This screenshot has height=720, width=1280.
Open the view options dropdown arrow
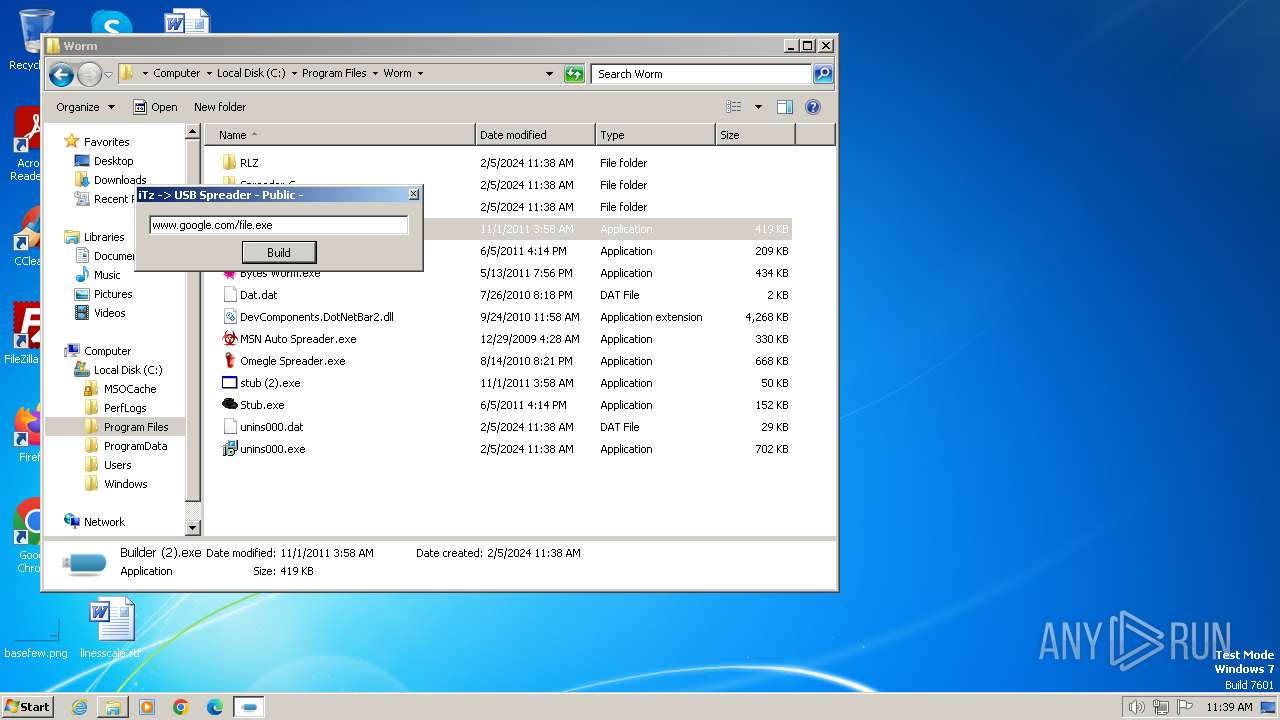click(x=758, y=107)
